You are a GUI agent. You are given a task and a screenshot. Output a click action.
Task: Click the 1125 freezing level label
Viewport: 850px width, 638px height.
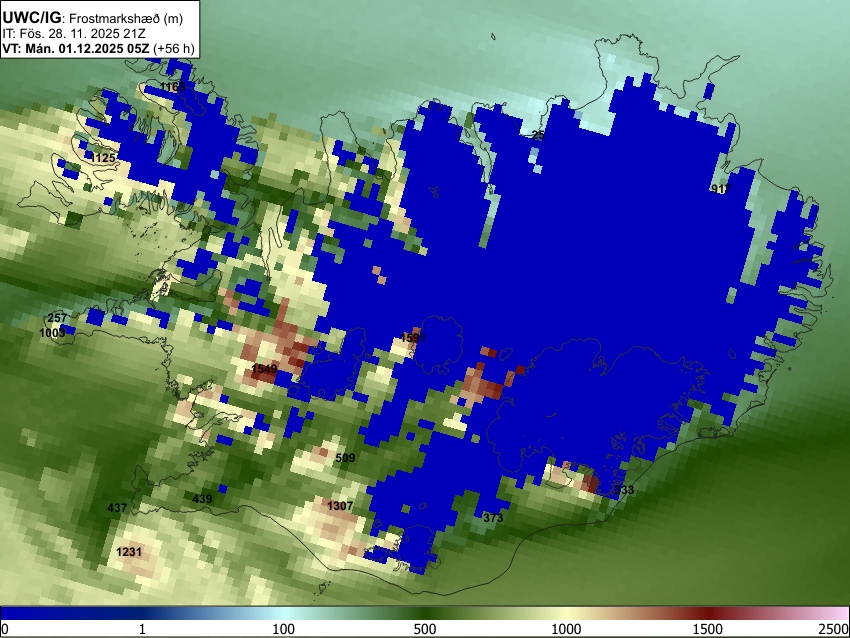(x=104, y=158)
